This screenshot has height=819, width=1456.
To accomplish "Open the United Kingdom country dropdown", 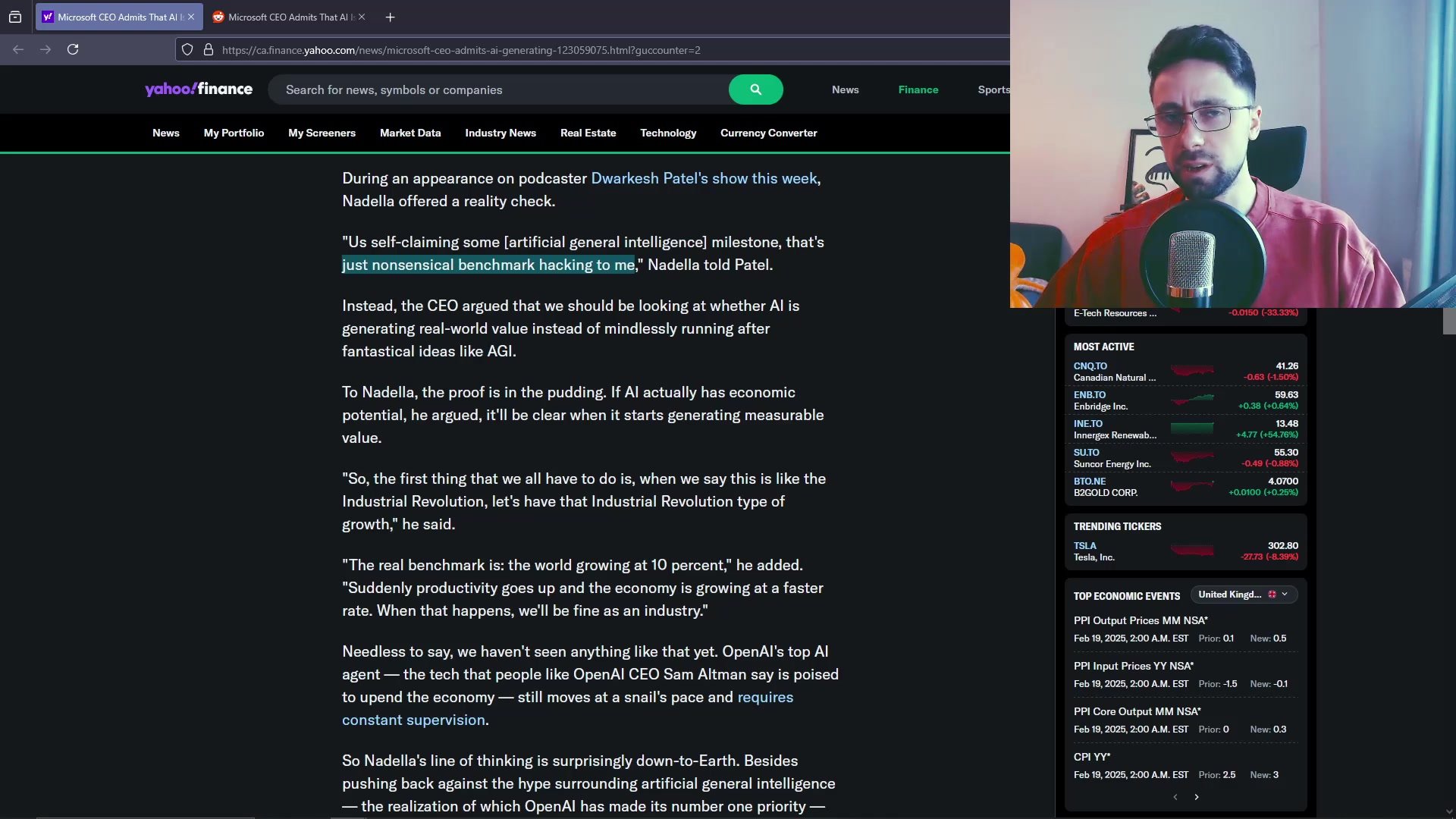I will [x=1244, y=595].
